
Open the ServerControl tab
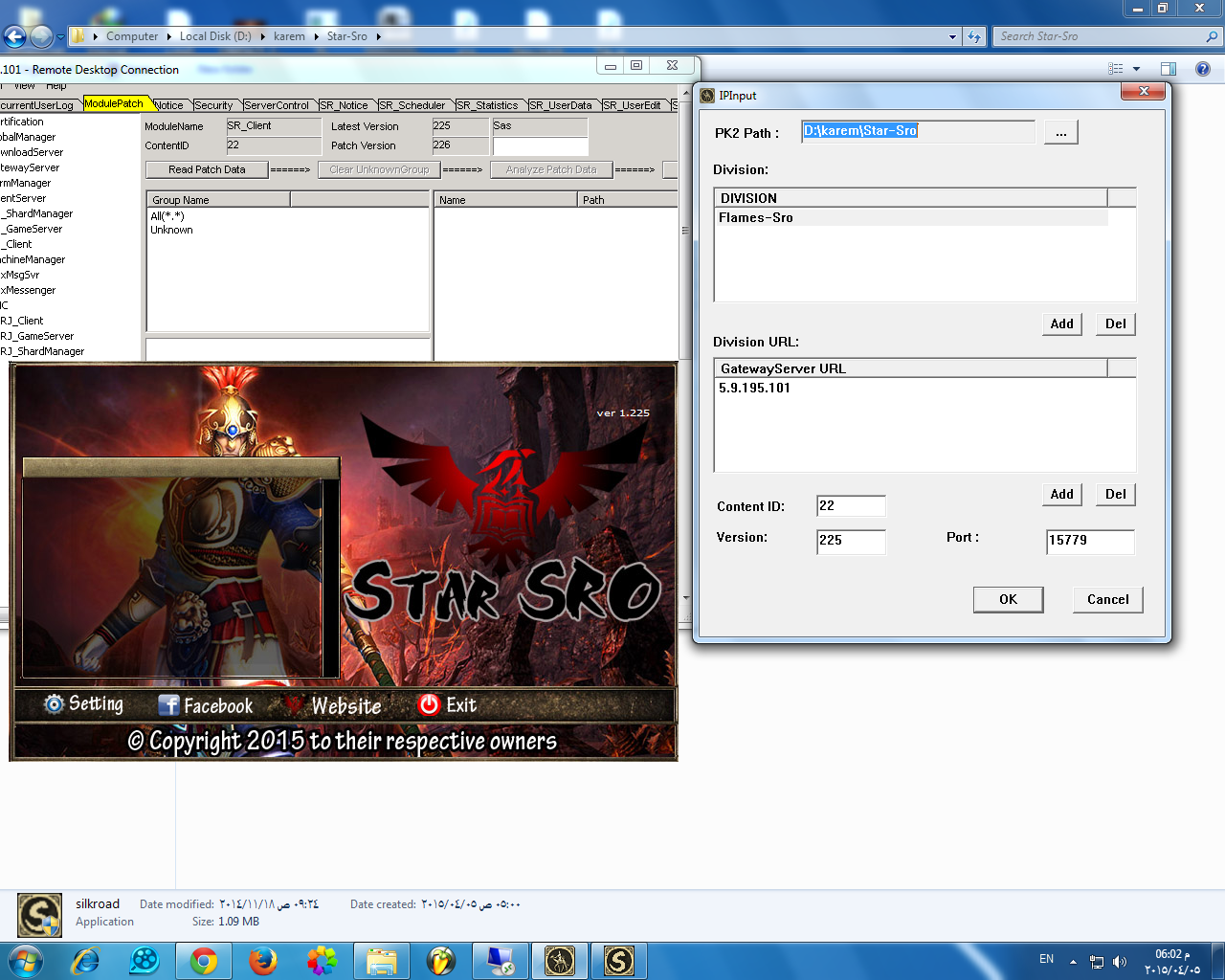click(x=277, y=105)
